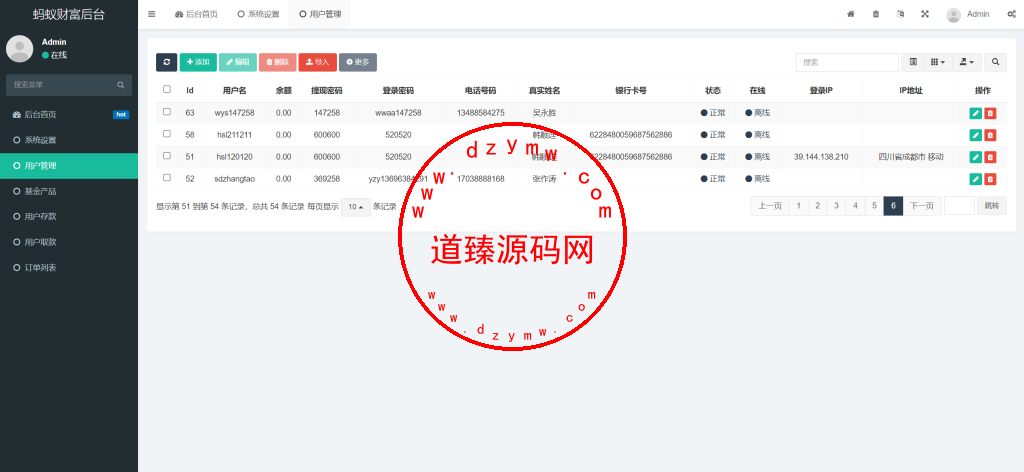Screen dimensions: 1024x472
Task: Open 用户存款 in the sidebar
Action: pyautogui.click(x=69, y=217)
